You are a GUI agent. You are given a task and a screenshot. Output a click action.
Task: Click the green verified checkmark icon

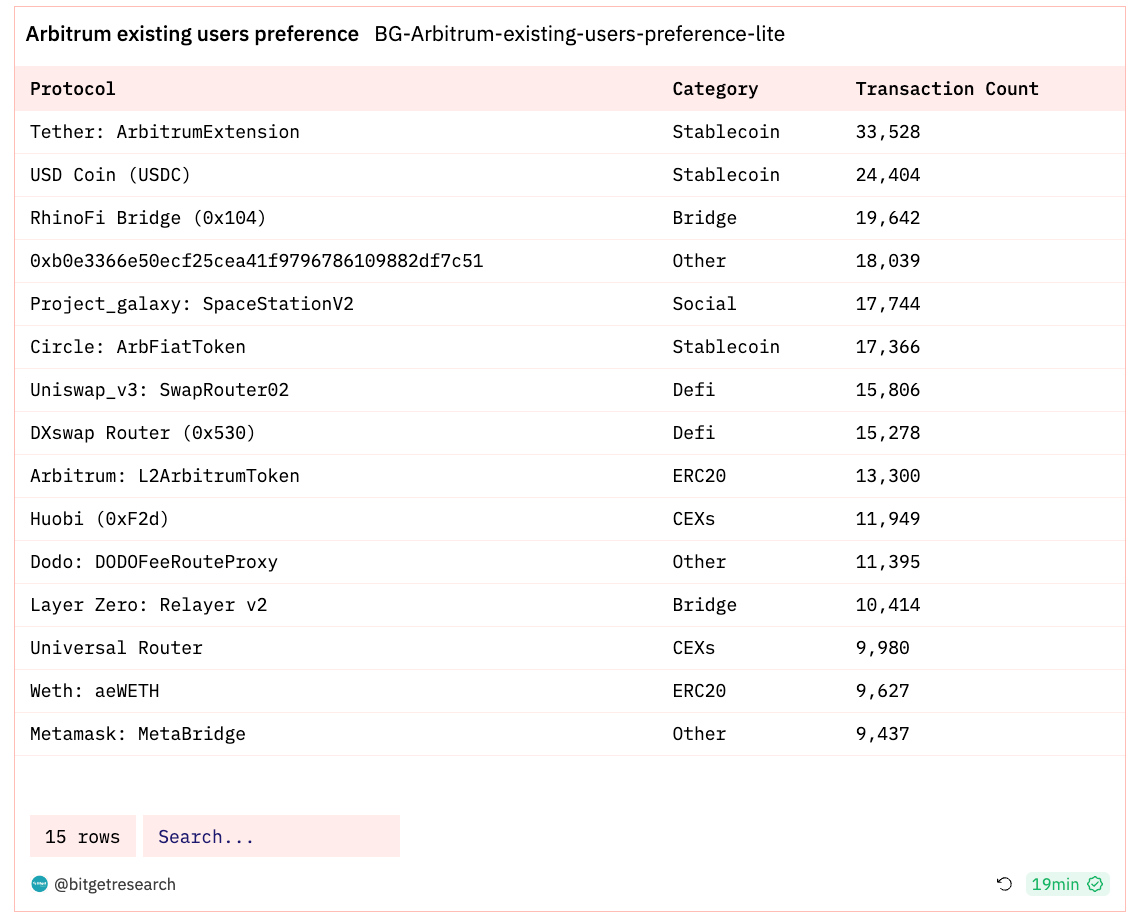1095,884
